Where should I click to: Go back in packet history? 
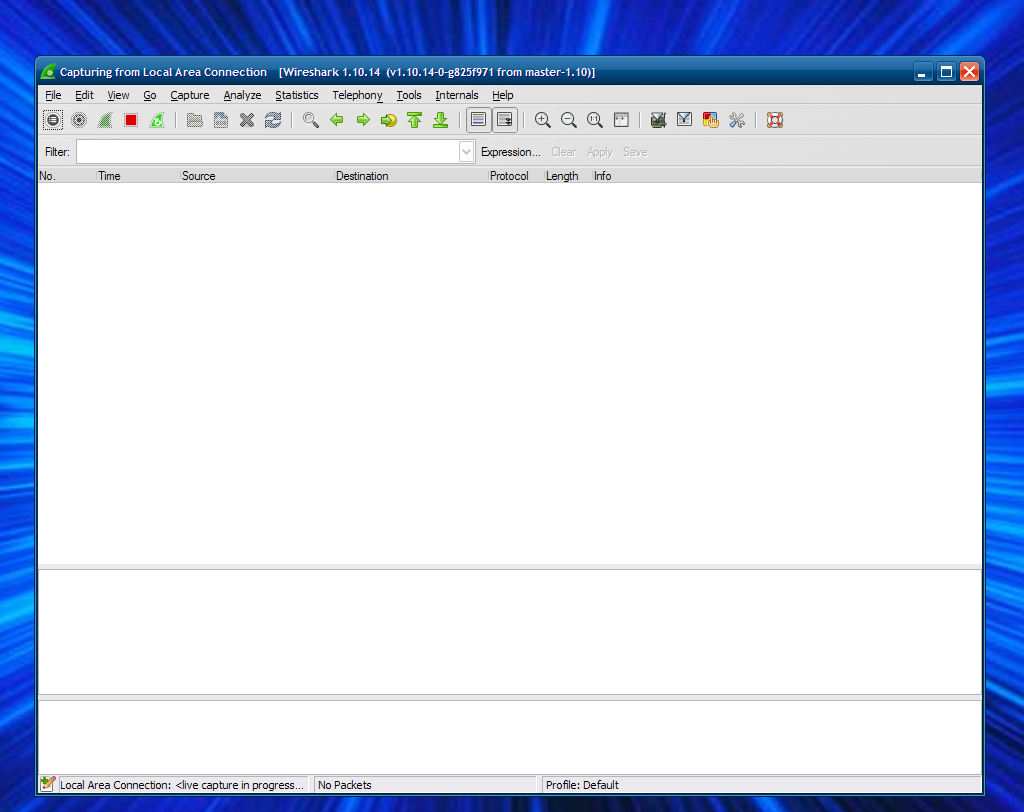pos(337,120)
